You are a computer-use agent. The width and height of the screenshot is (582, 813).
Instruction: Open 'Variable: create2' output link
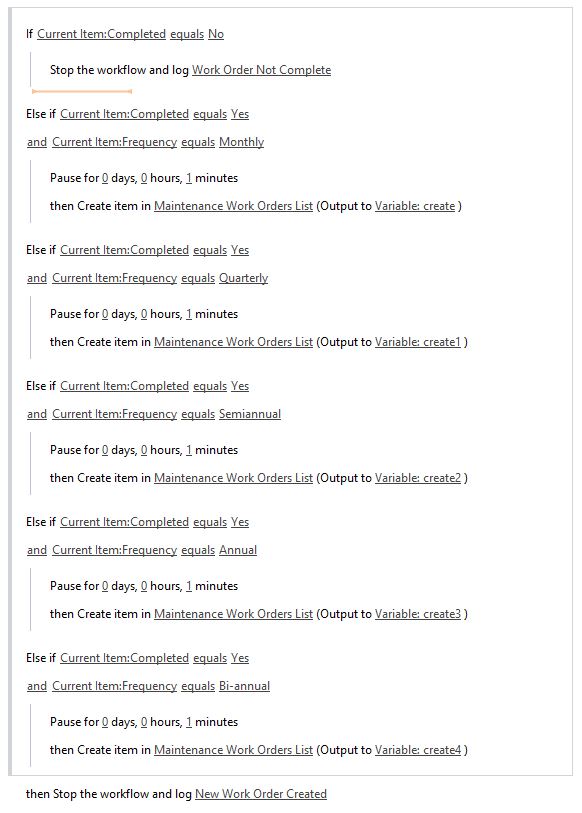tap(418, 478)
